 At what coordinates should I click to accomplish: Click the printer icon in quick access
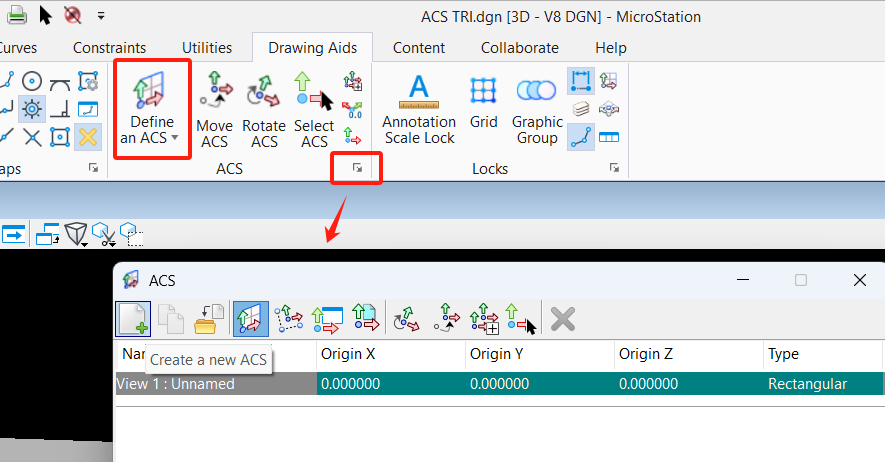(x=17, y=15)
